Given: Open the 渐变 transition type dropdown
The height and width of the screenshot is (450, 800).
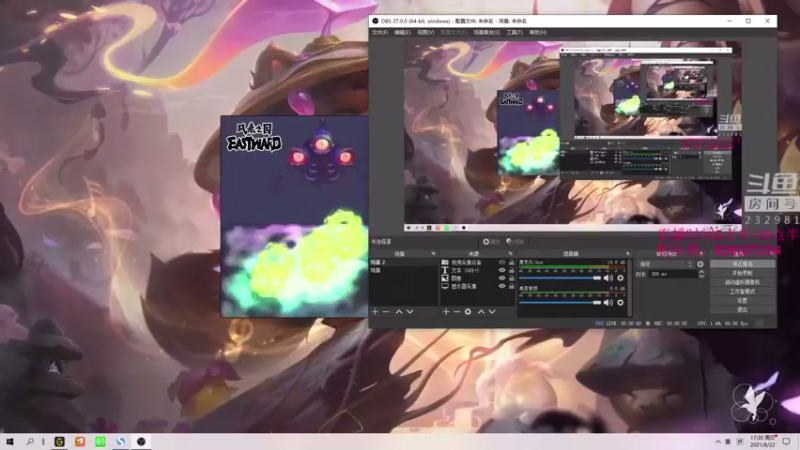Looking at the screenshot, I should point(665,264).
